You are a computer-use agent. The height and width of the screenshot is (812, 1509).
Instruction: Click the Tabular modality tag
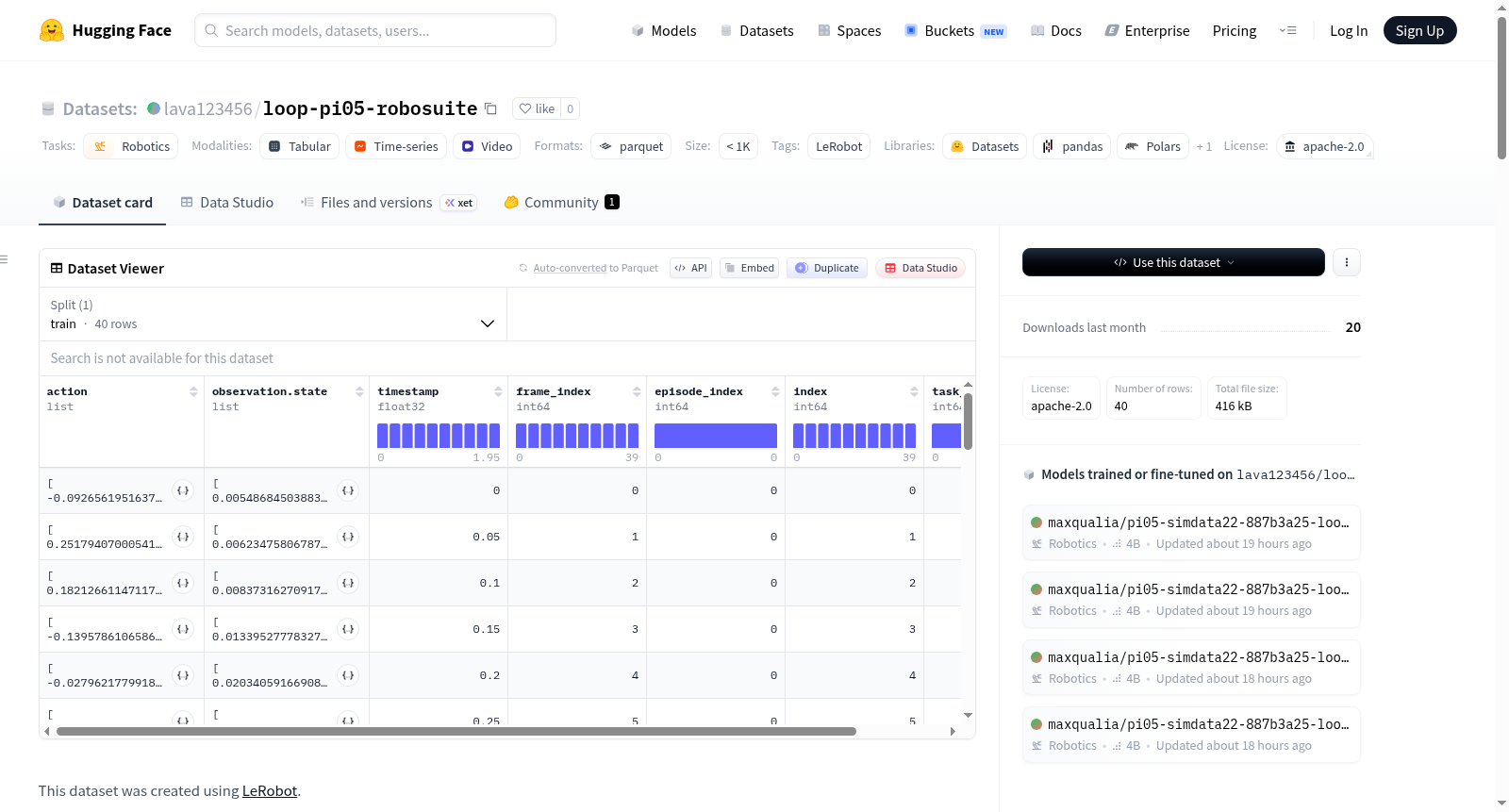(300, 146)
